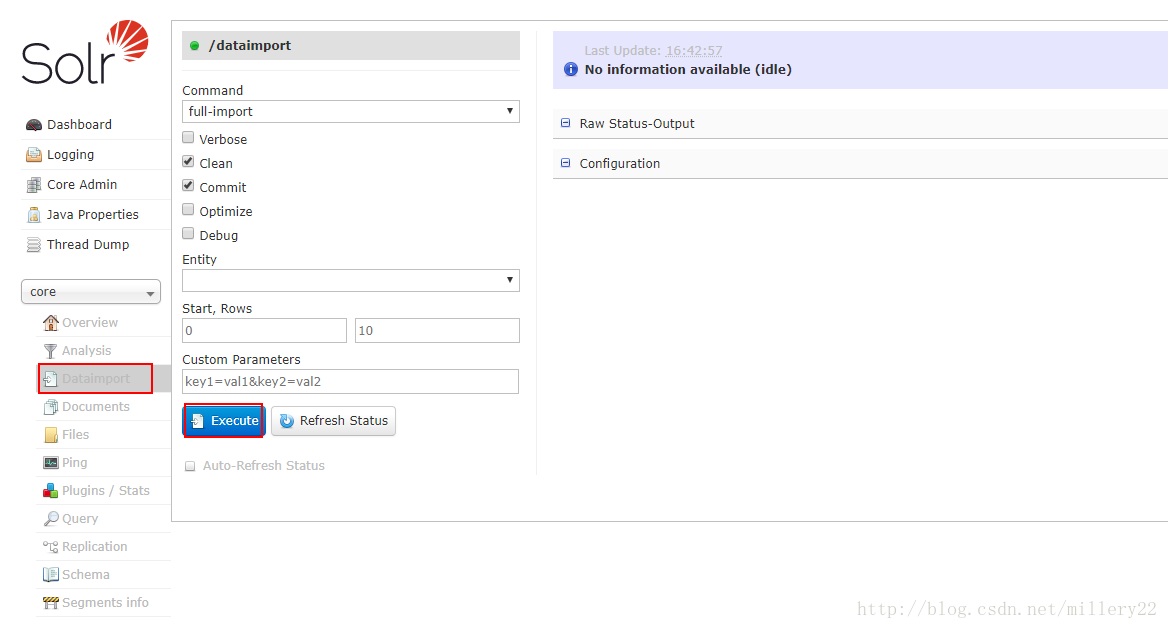Click the Refresh Status circular arrow icon
Screen dimensions: 1168x629
pyautogui.click(x=287, y=421)
